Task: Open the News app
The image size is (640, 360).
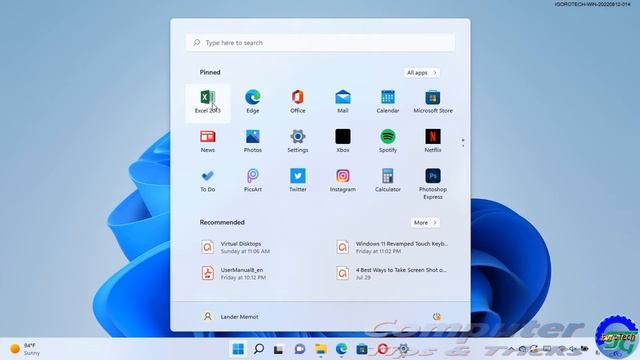Action: 208,142
